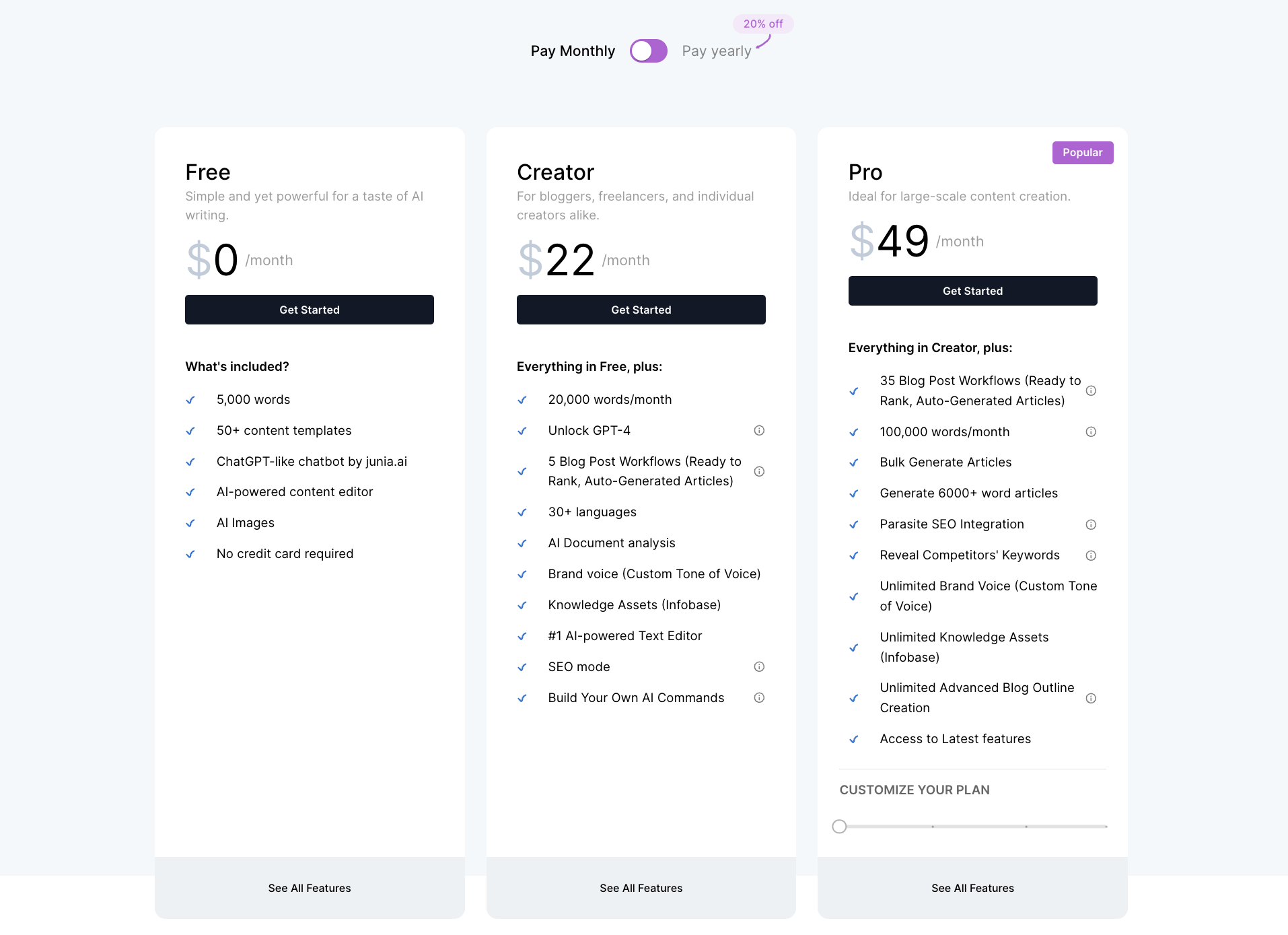Screen dimensions: 1288x935
Task: Expand See All Features for Free plan
Action: coord(310,888)
